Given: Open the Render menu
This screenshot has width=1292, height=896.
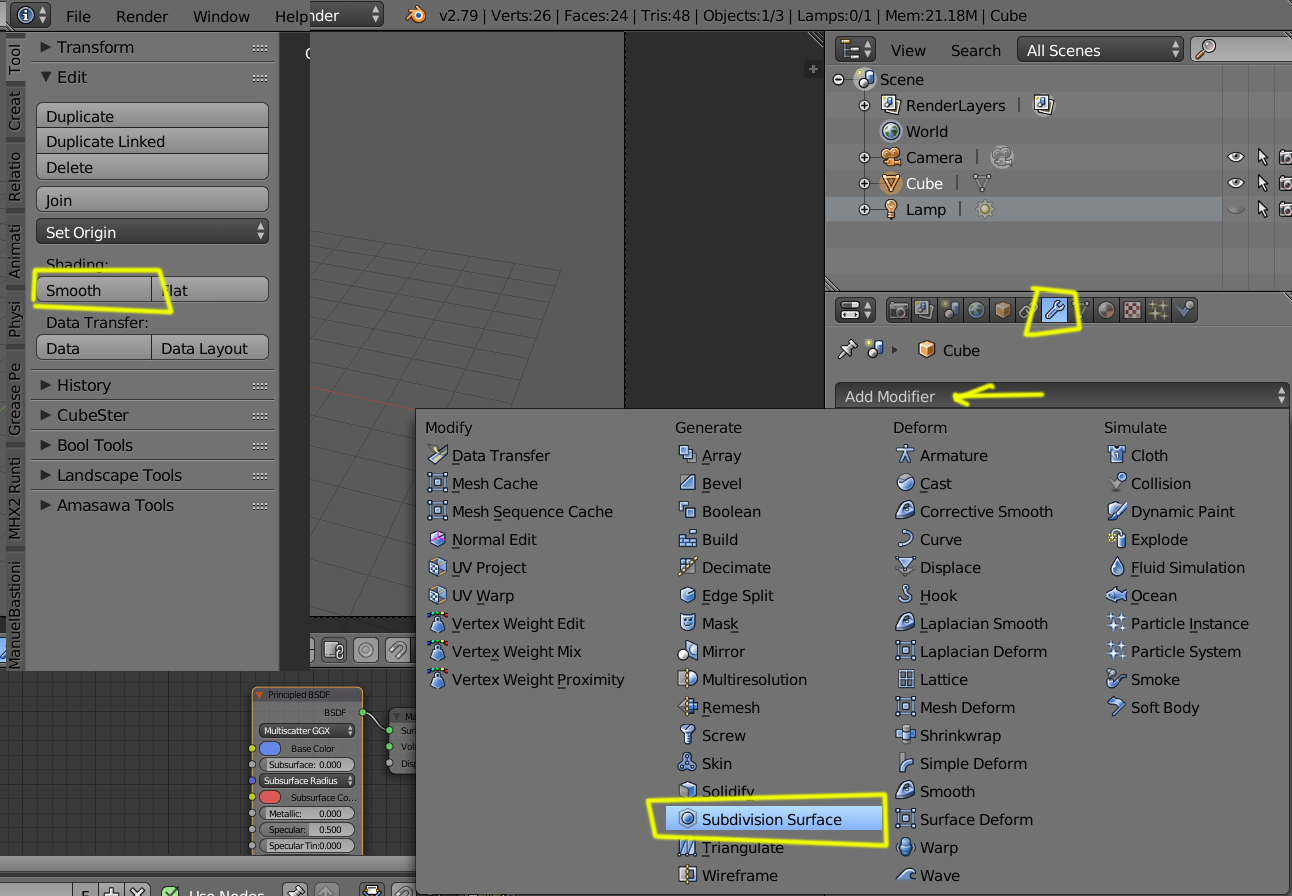Looking at the screenshot, I should pos(142,16).
